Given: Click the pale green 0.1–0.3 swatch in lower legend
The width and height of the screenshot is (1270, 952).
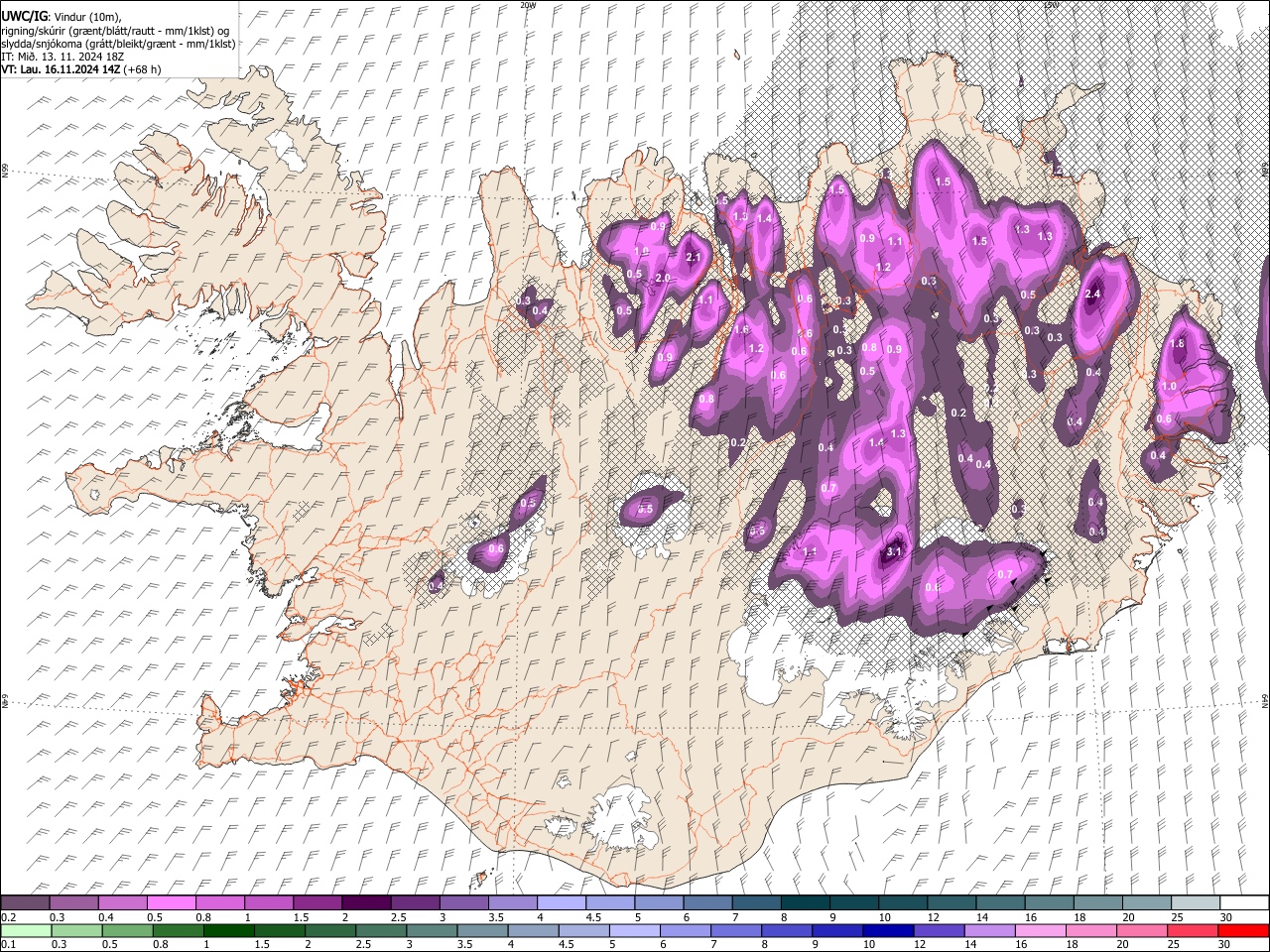Looking at the screenshot, I should click(26, 930).
